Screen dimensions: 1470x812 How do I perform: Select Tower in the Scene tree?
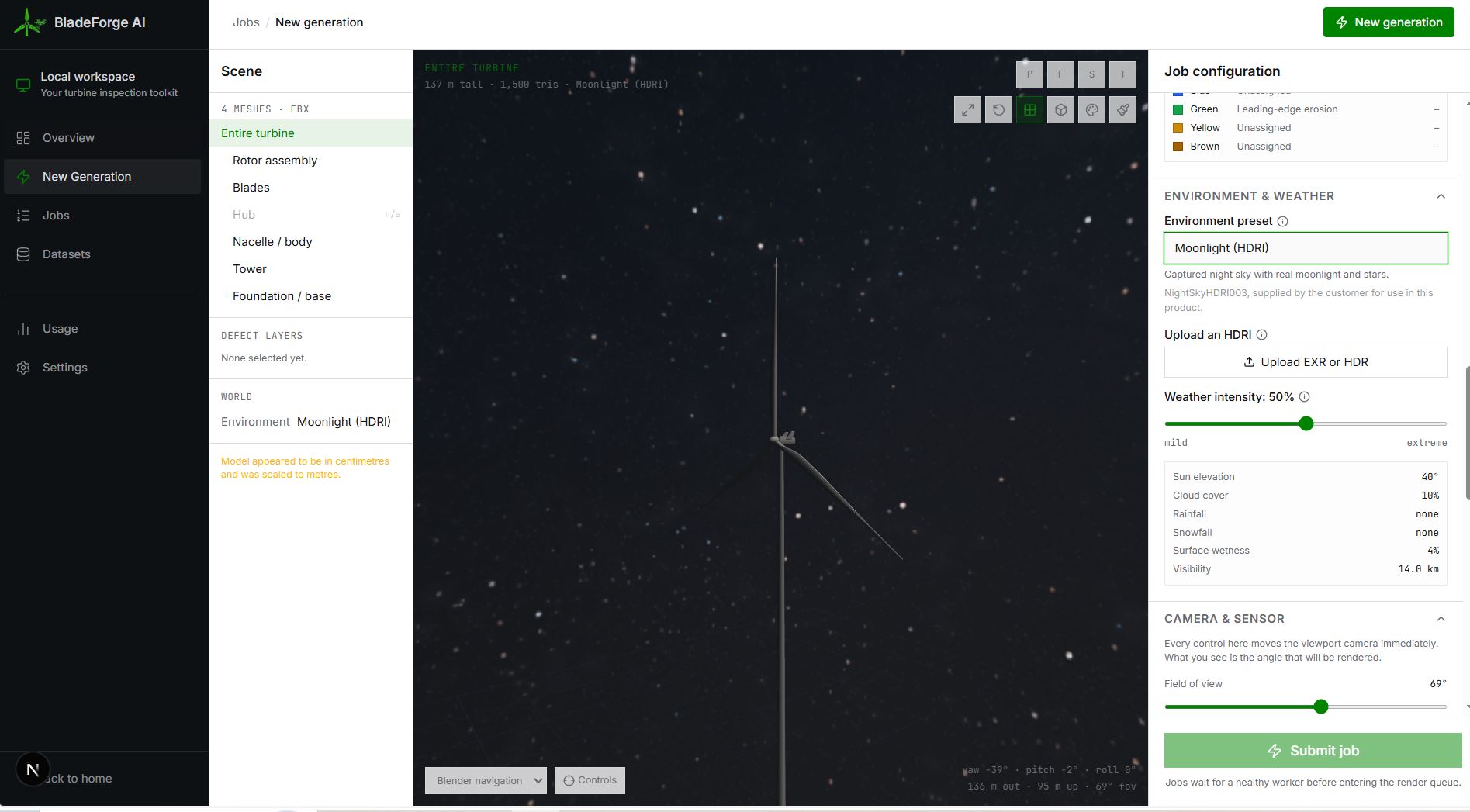pyautogui.click(x=311, y=269)
